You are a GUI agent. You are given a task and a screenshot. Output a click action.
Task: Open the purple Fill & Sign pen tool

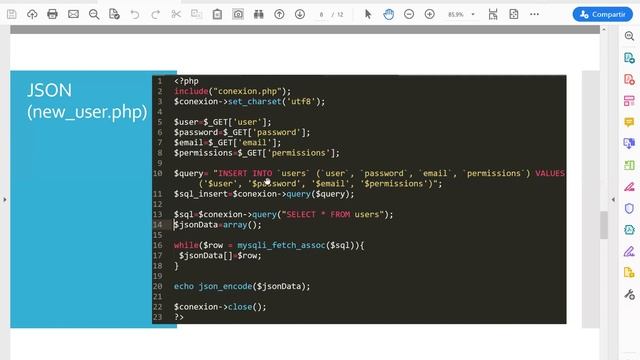pos(629,251)
